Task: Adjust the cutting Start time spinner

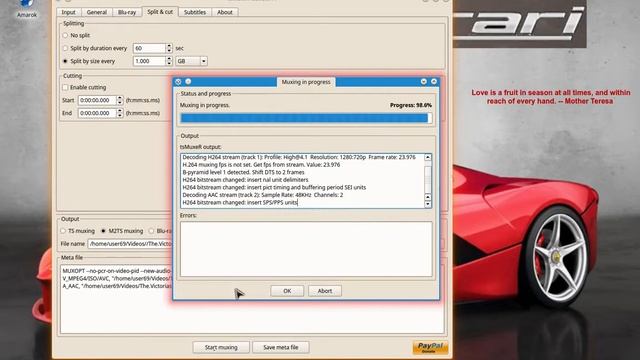Action: (x=120, y=100)
